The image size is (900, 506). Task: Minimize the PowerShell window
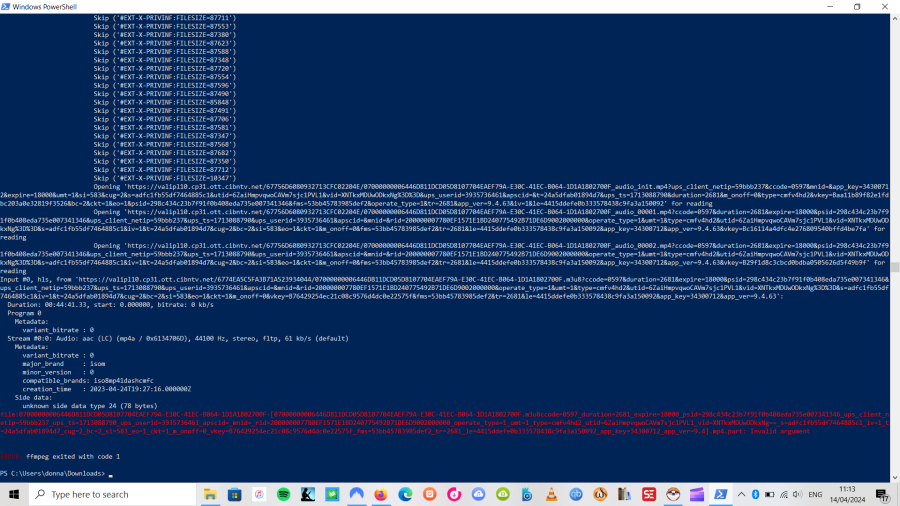[830, 6]
